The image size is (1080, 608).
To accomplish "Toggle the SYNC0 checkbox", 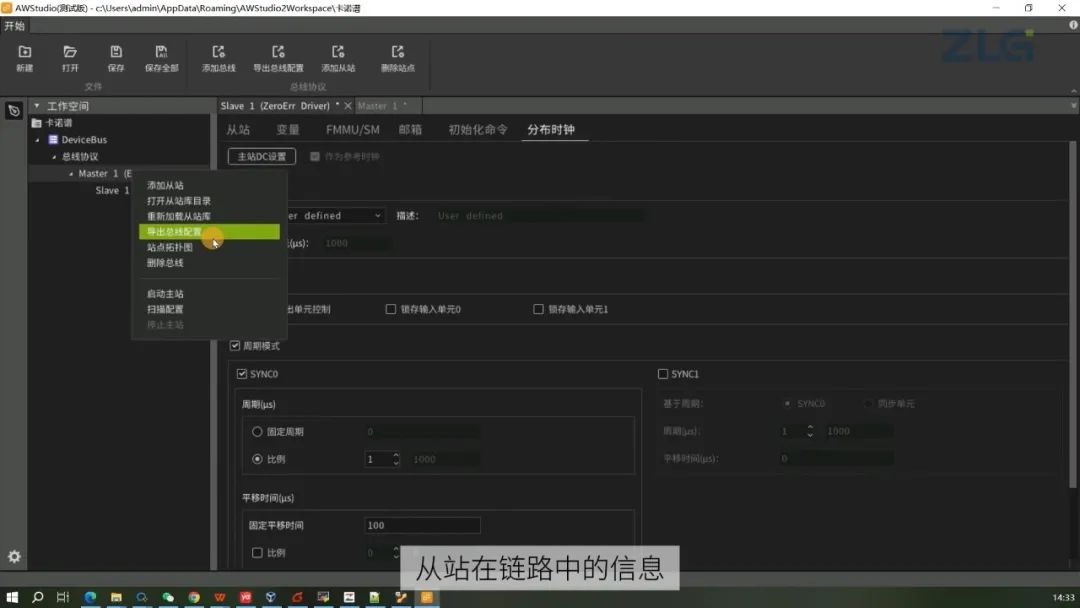I will [242, 374].
